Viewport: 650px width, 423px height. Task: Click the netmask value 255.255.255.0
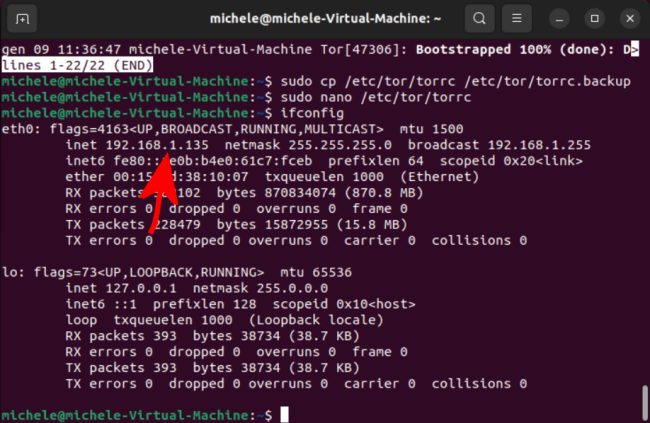click(340, 145)
